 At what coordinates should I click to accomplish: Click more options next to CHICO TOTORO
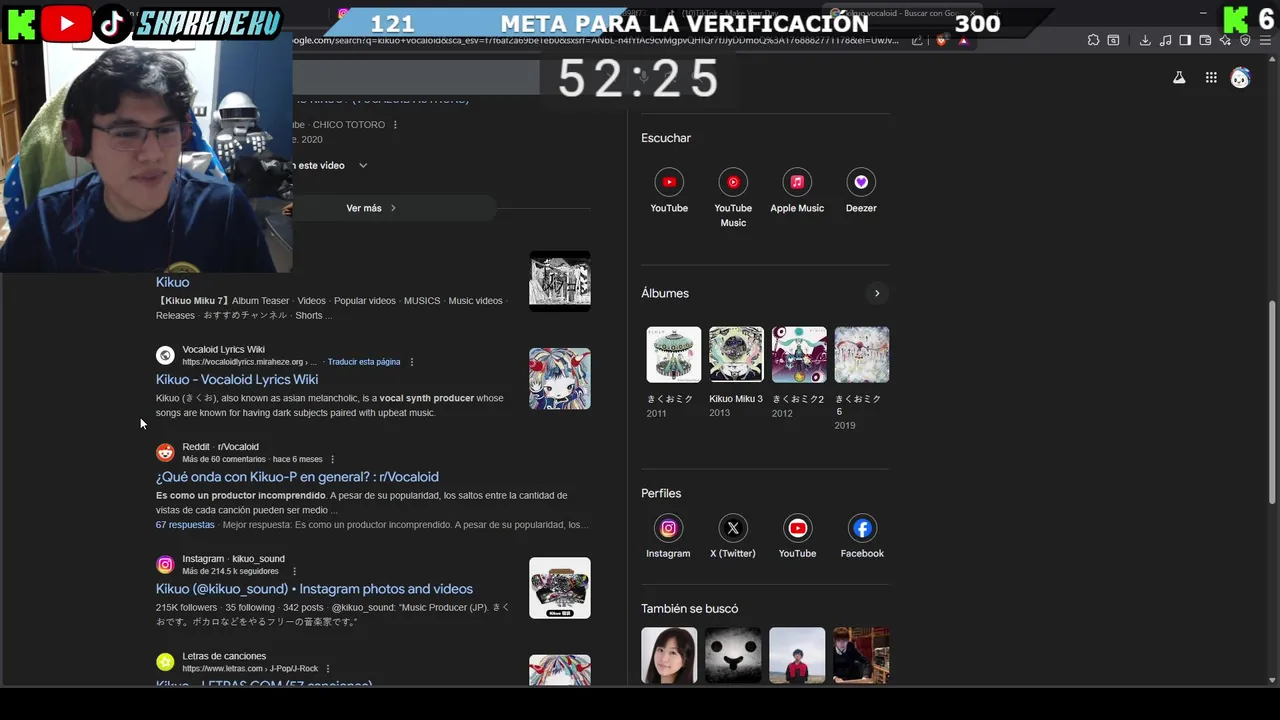click(x=396, y=125)
